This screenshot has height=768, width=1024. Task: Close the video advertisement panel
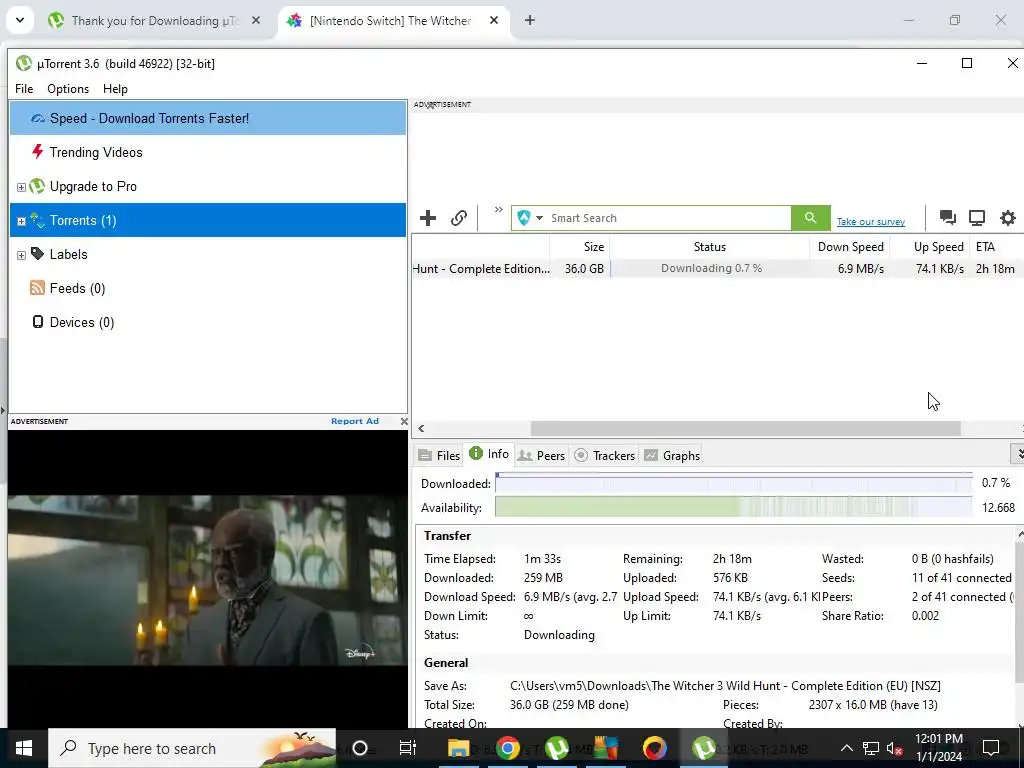click(404, 421)
